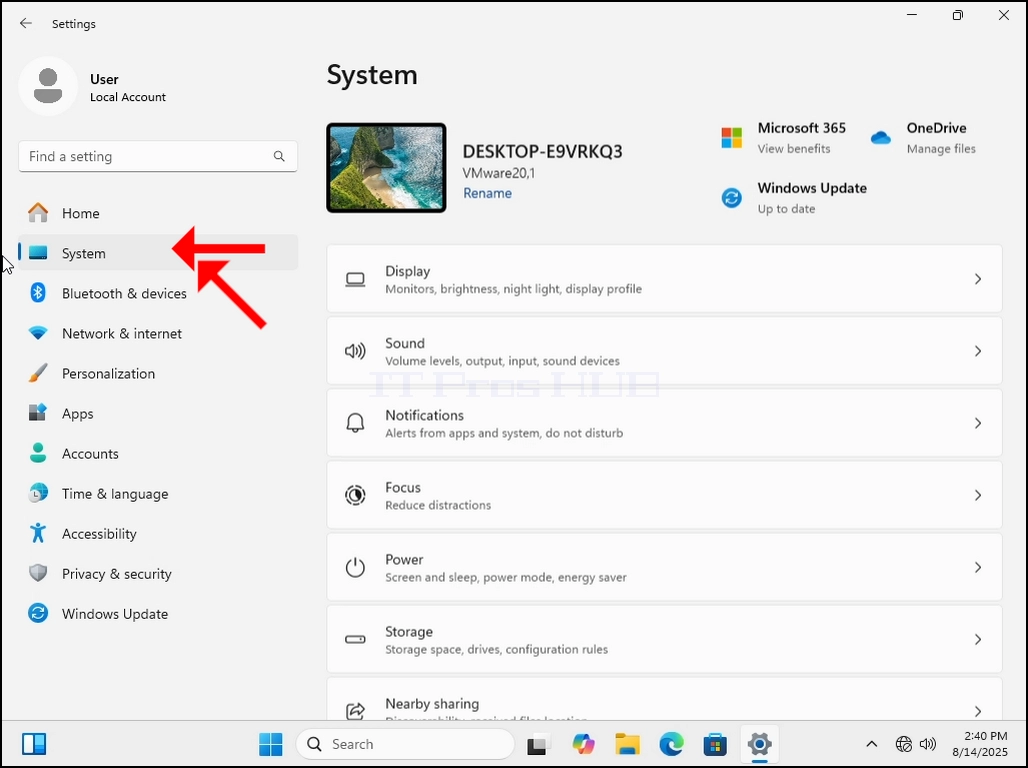The width and height of the screenshot is (1028, 768).
Task: Click the Network wifi icon in the sidebar
Action: (x=38, y=333)
